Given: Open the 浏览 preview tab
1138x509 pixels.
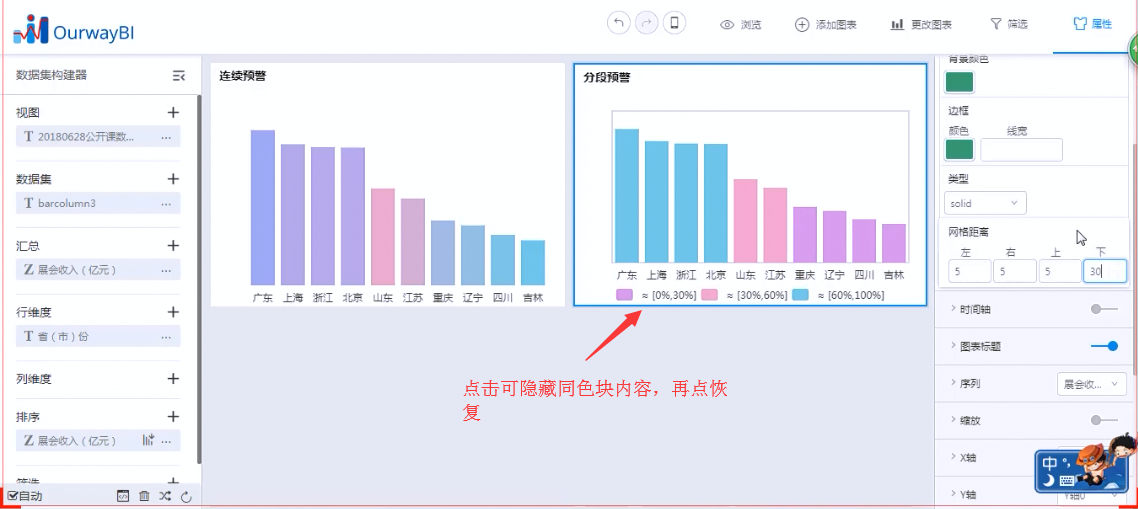Looking at the screenshot, I should tap(740, 25).
